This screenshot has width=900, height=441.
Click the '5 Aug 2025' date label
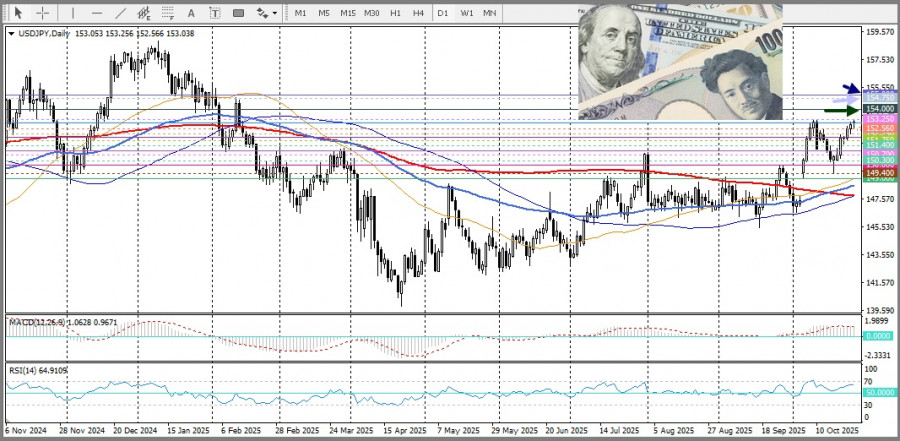(x=674, y=431)
